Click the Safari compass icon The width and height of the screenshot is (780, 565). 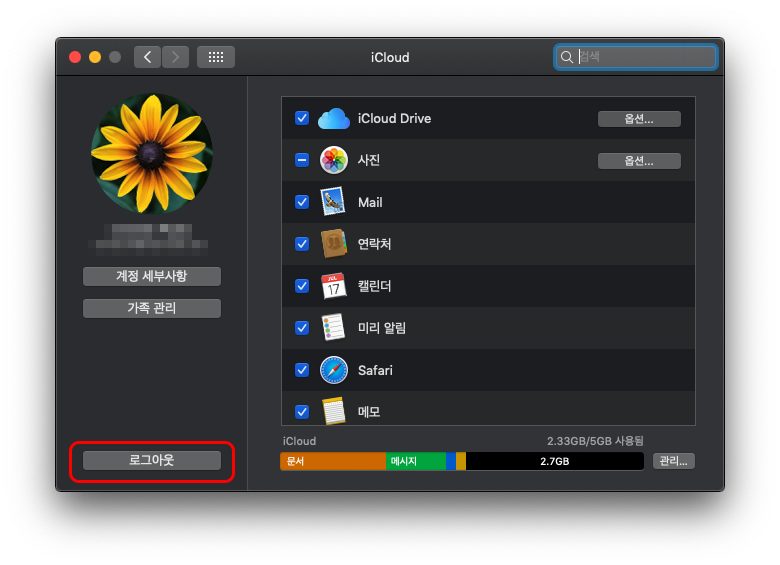333,370
